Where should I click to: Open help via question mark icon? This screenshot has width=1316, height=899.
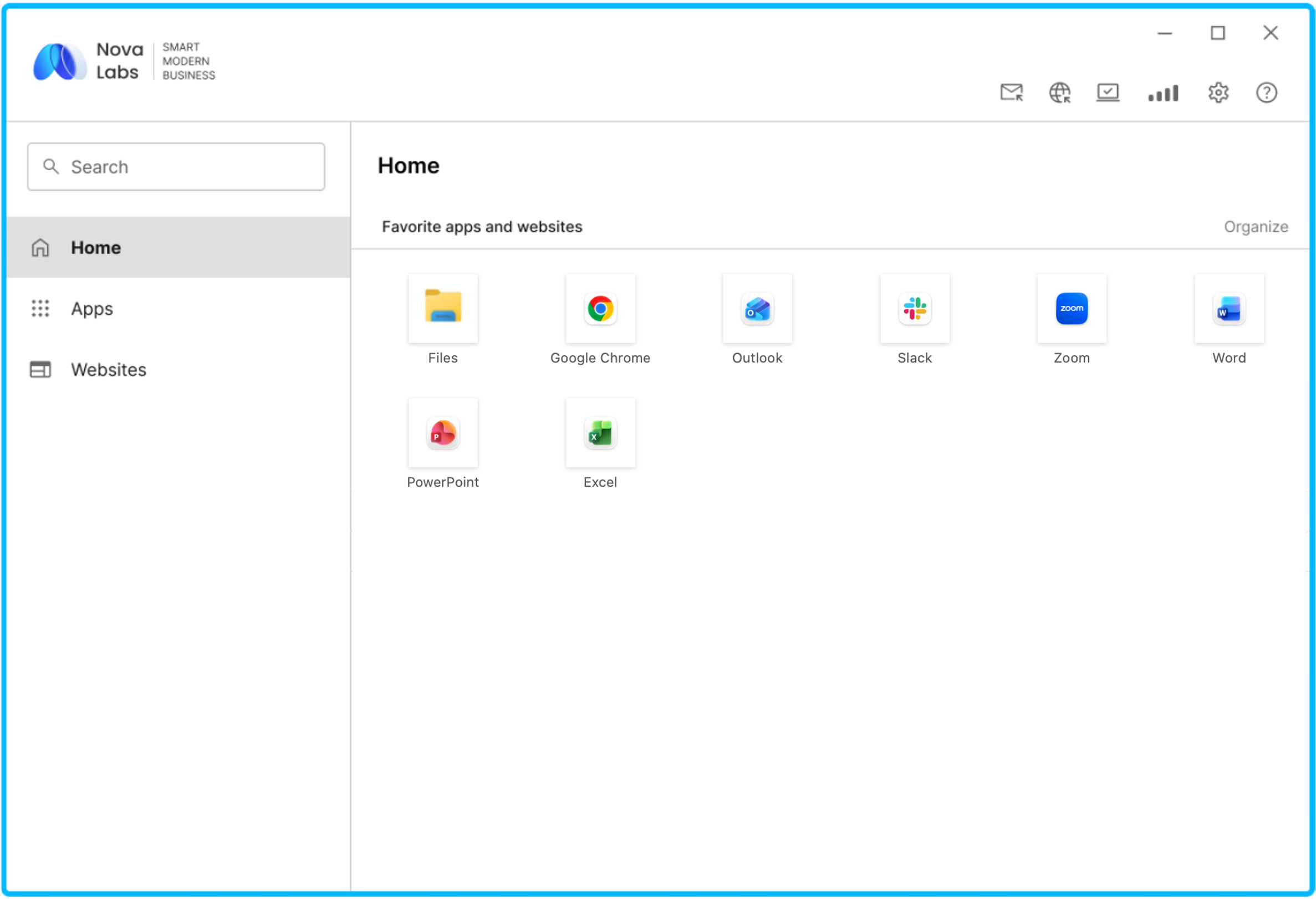point(1266,92)
